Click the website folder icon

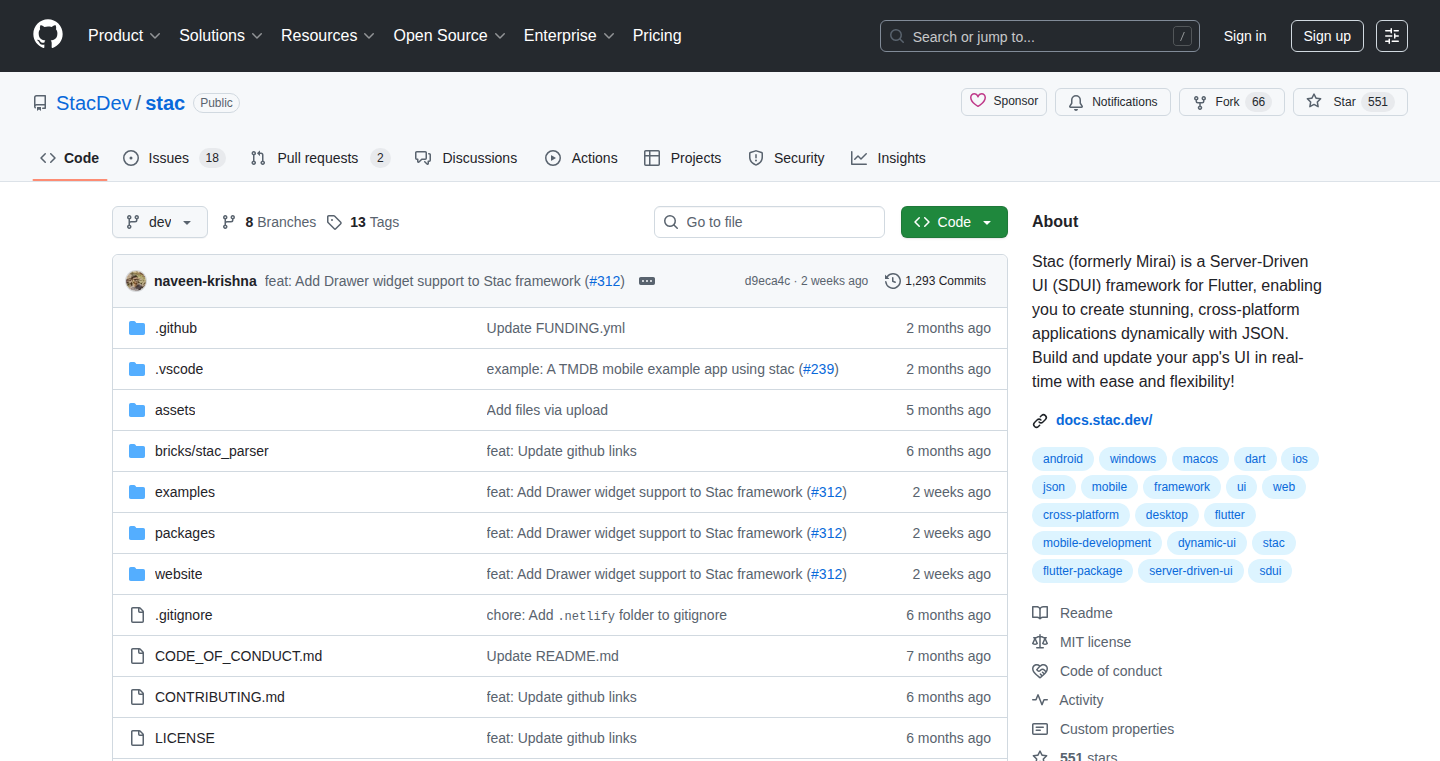[x=137, y=574]
